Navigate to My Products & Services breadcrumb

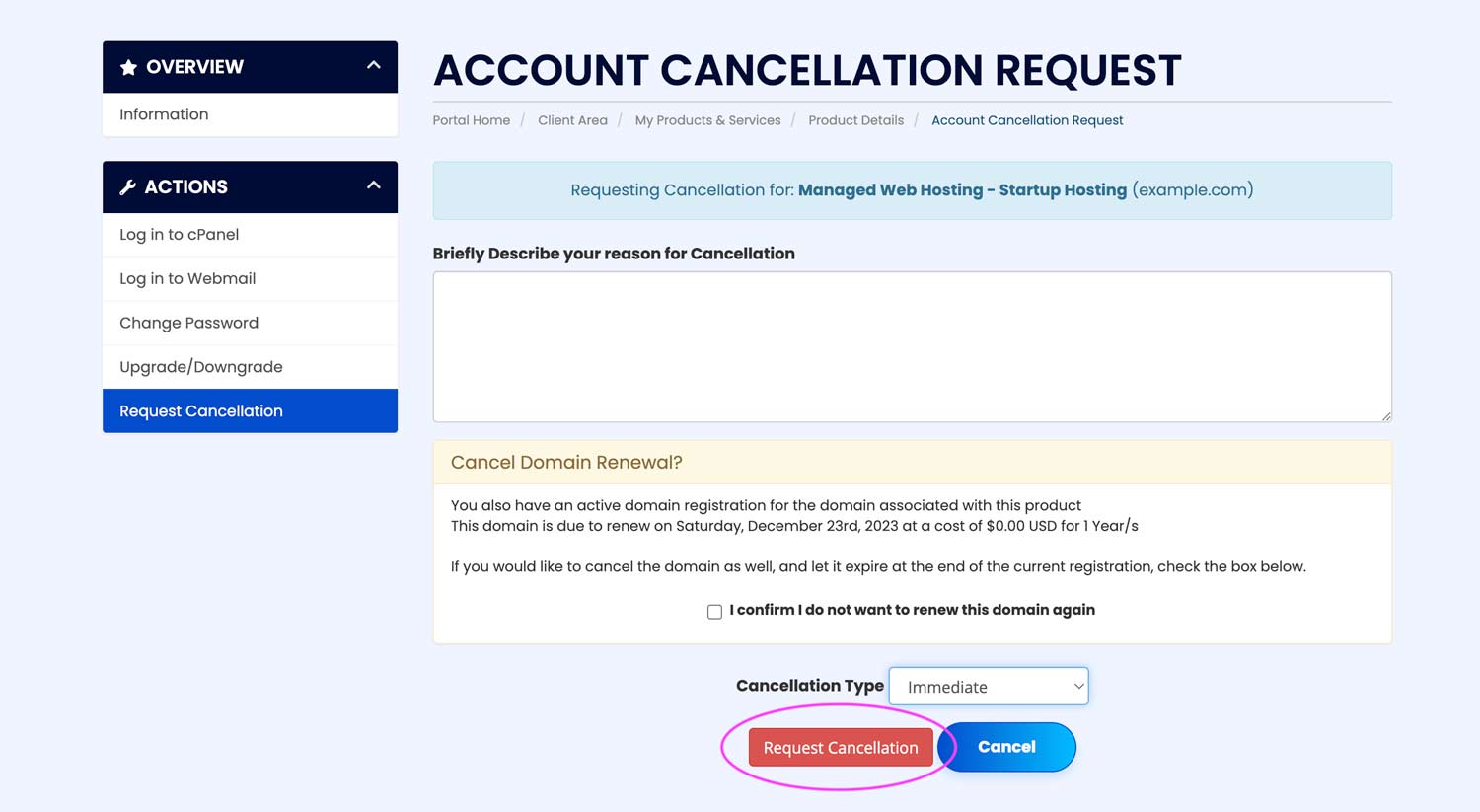pos(707,120)
